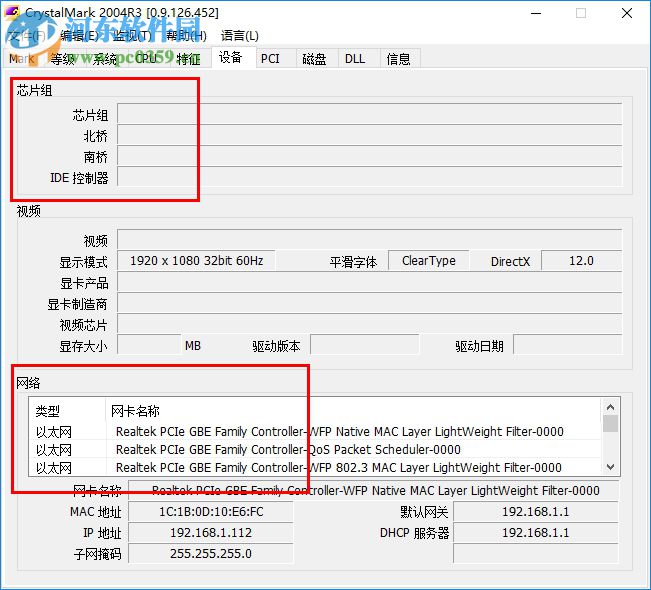The image size is (651, 590).
Task: Click the empty 北桥 field
Action: pos(370,135)
